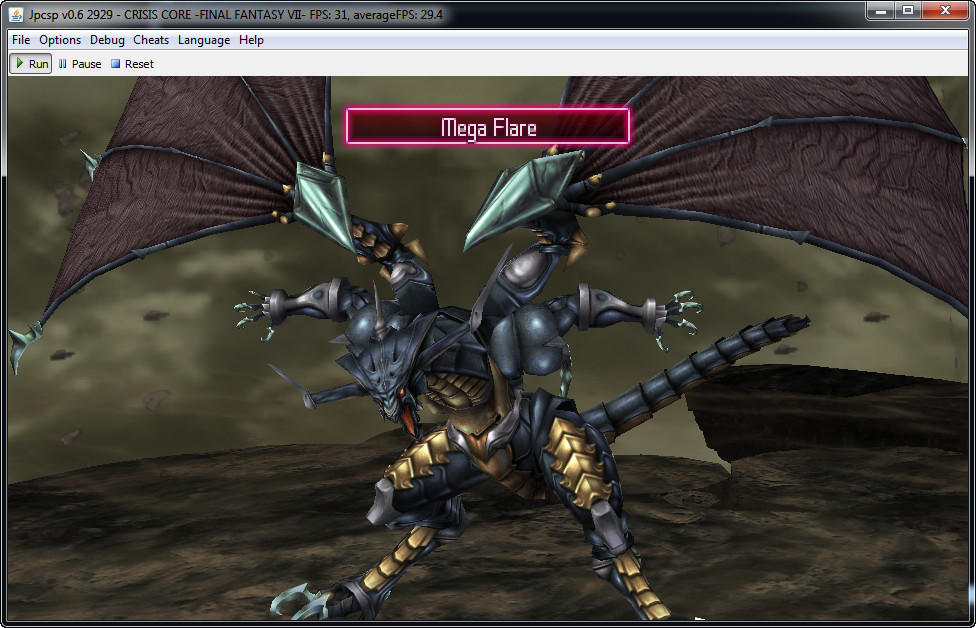Click the Jpcsp Java icon in title bar
Screen dimensions: 976x628
(x=16, y=12)
